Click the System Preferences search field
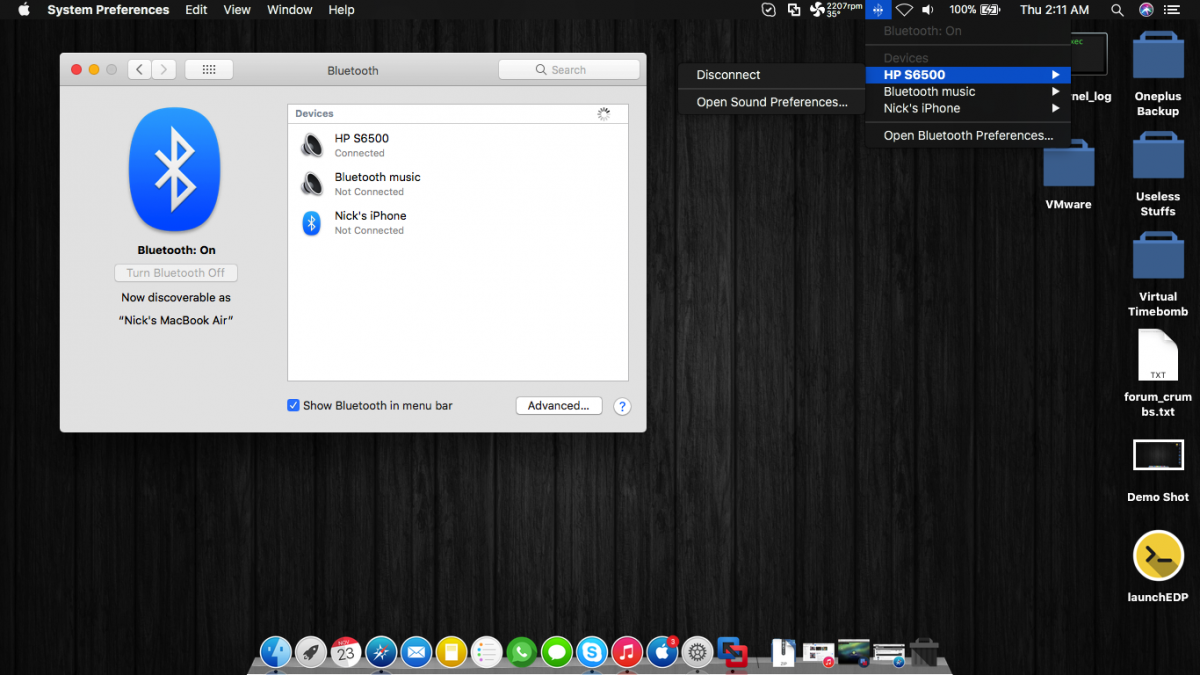The width and height of the screenshot is (1200, 675). point(569,70)
